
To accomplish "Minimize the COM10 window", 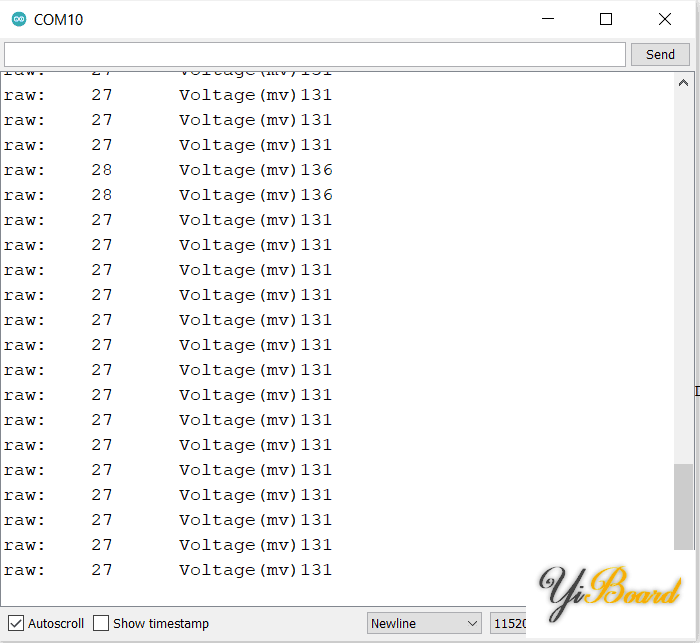I will click(548, 19).
